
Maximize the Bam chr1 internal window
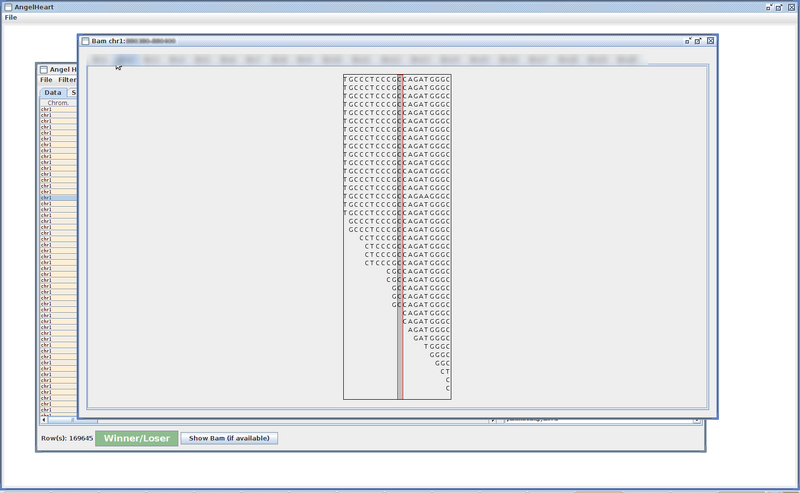coord(698,41)
